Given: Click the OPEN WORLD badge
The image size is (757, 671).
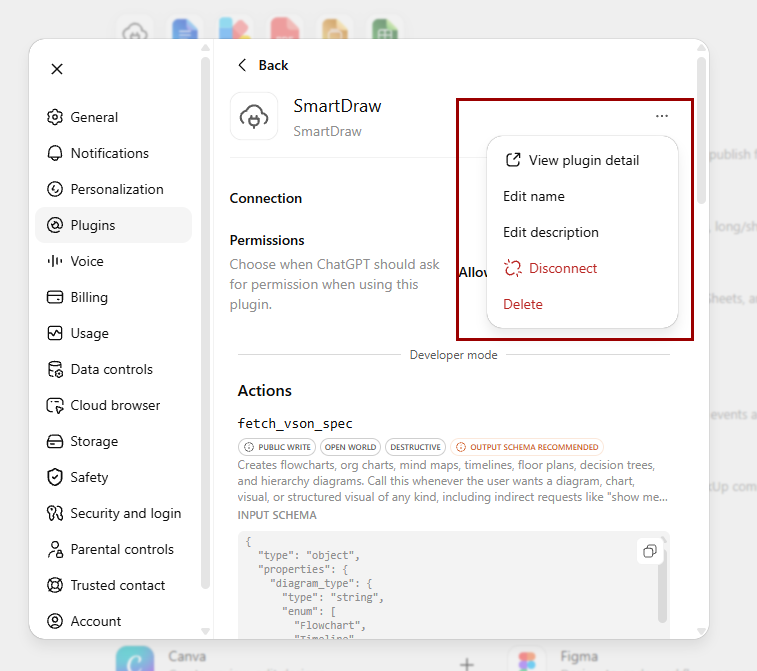Looking at the screenshot, I should (x=350, y=447).
